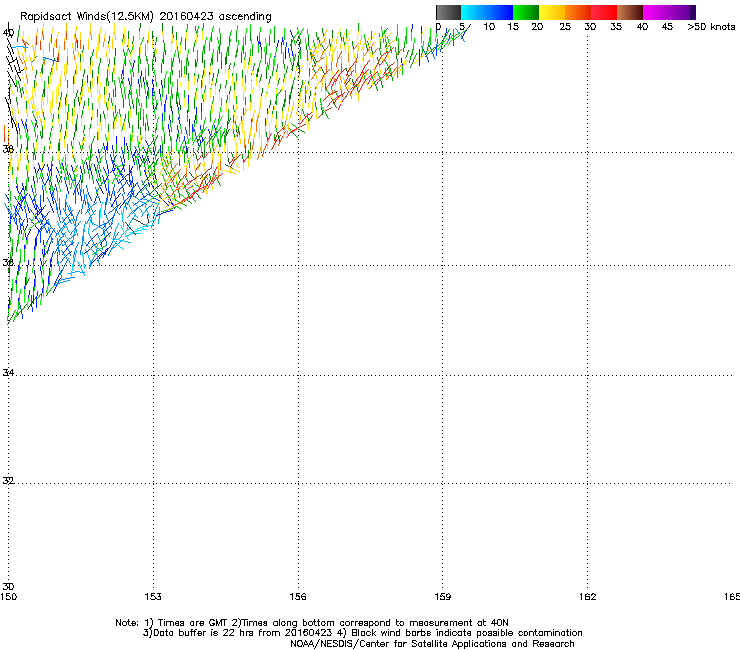740x650 pixels.
Task: Click the cyan 5-10 knots color swatch
Action: coord(474,12)
